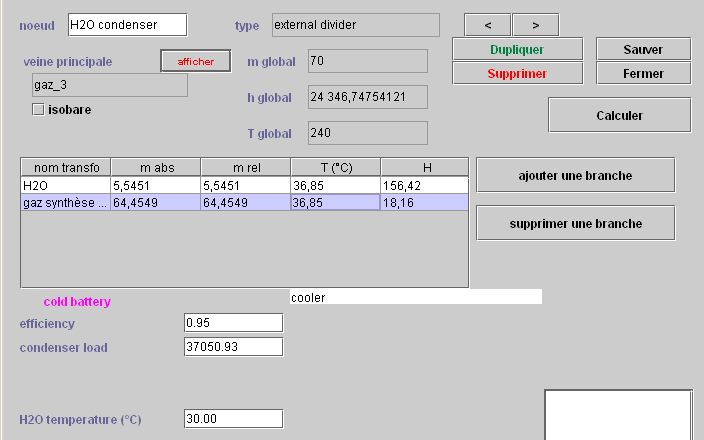Close the dialog with Fermer
Image resolution: width=704 pixels, height=440 pixels.
[x=643, y=73]
